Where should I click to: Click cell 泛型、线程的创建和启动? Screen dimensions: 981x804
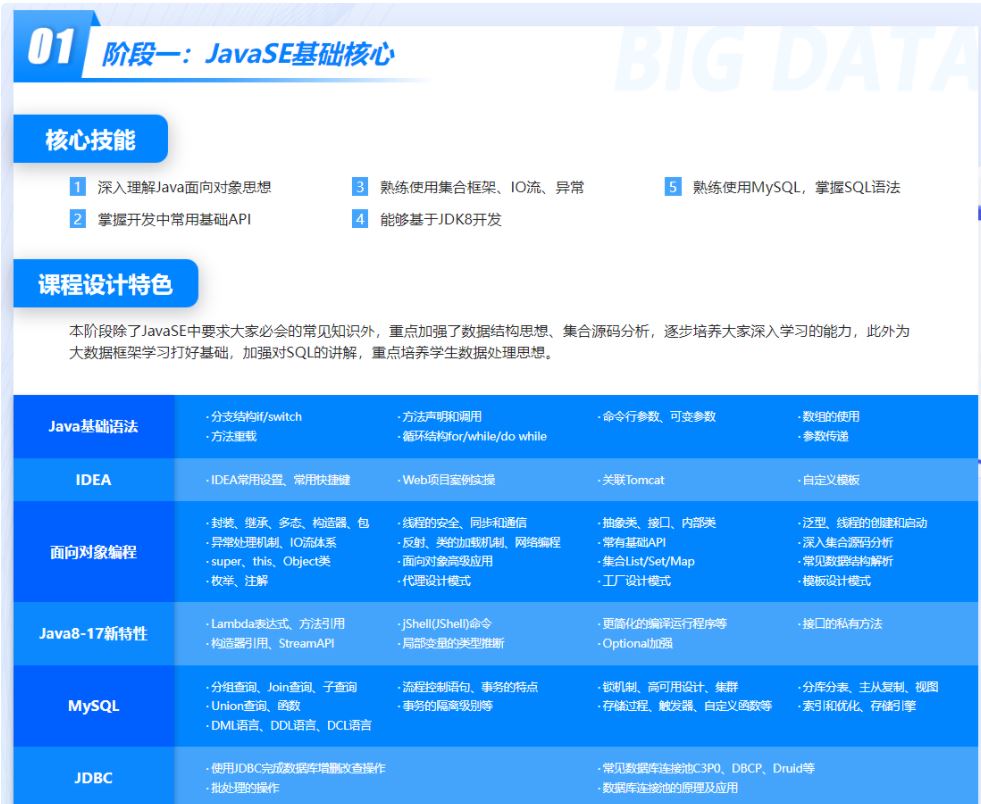pos(863,523)
